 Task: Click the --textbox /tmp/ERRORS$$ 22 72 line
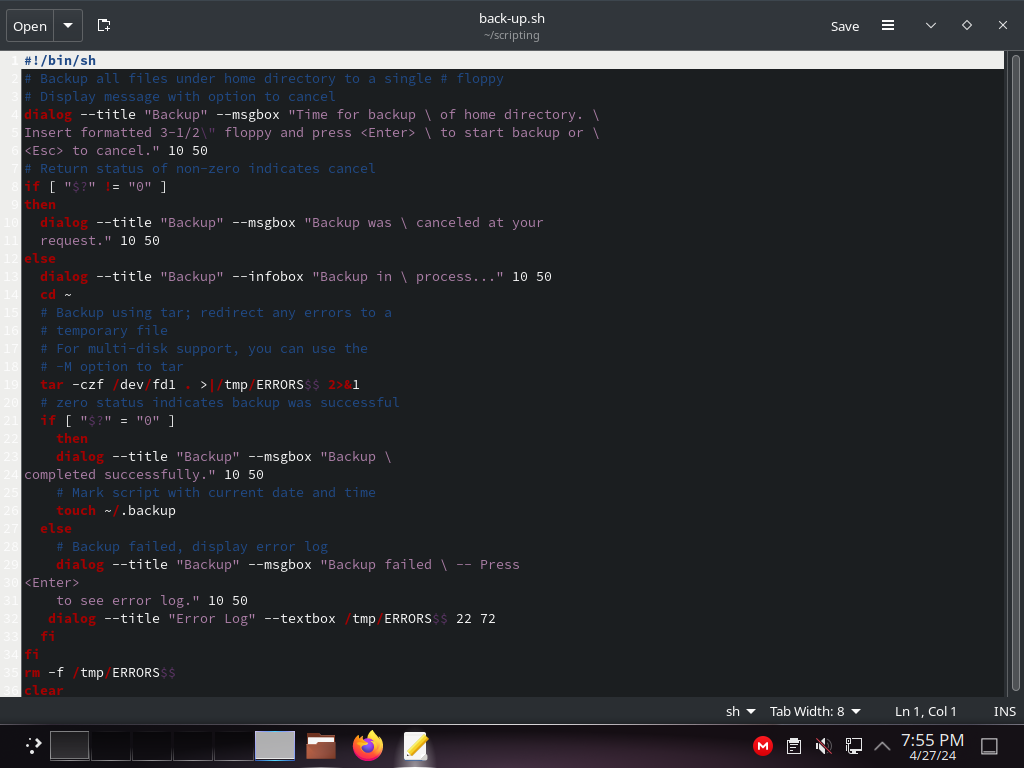272,618
